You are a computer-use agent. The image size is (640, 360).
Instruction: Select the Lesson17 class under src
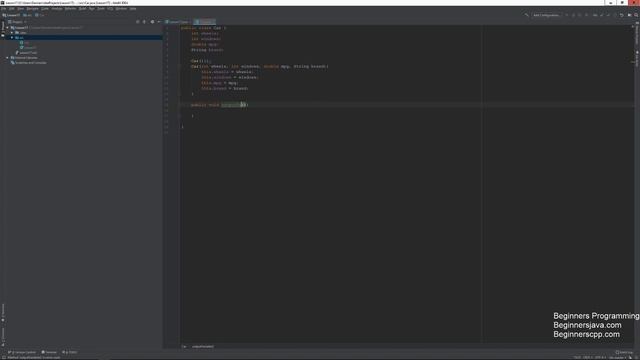28,48
